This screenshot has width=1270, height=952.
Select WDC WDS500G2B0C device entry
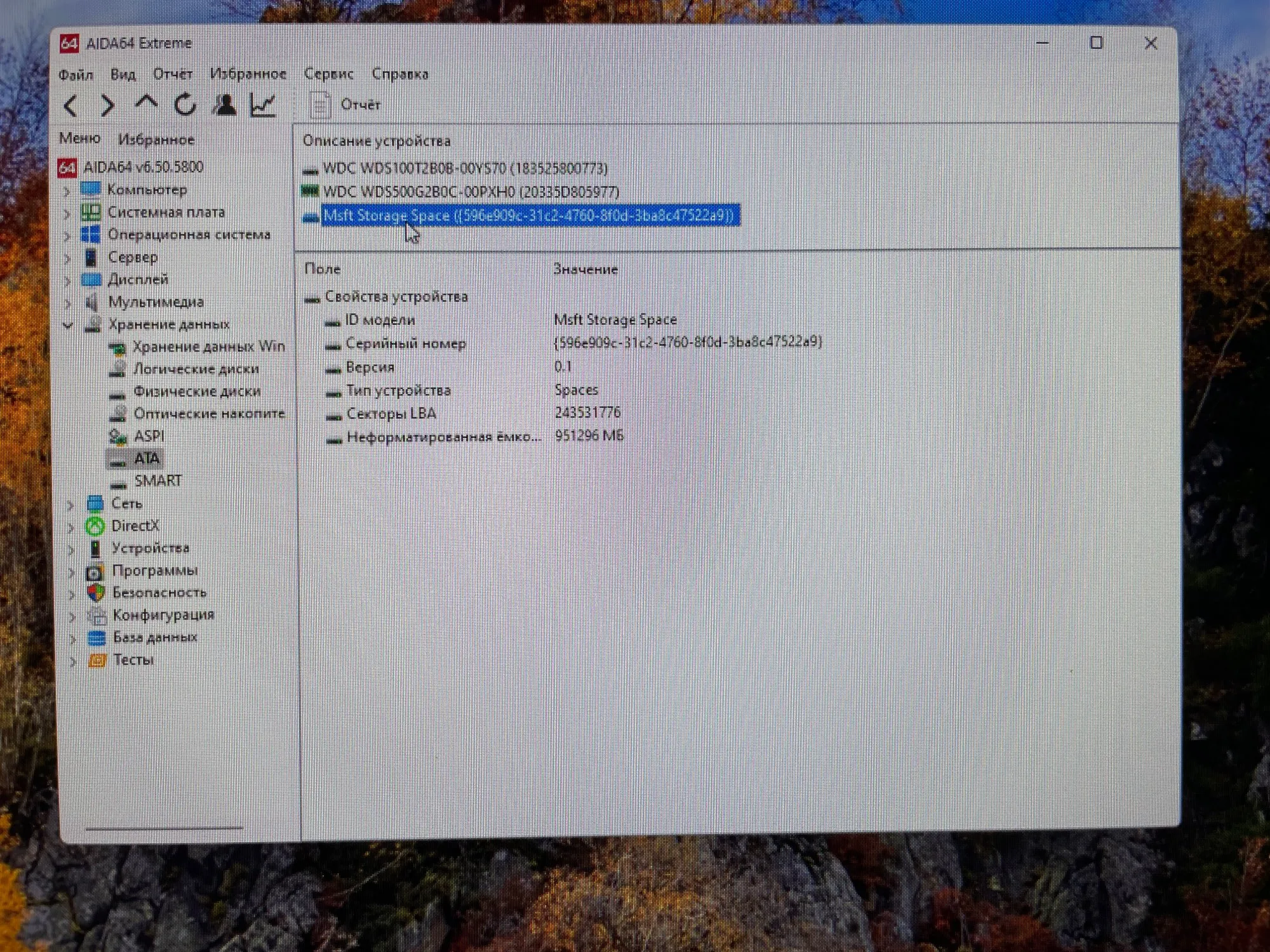click(x=471, y=192)
